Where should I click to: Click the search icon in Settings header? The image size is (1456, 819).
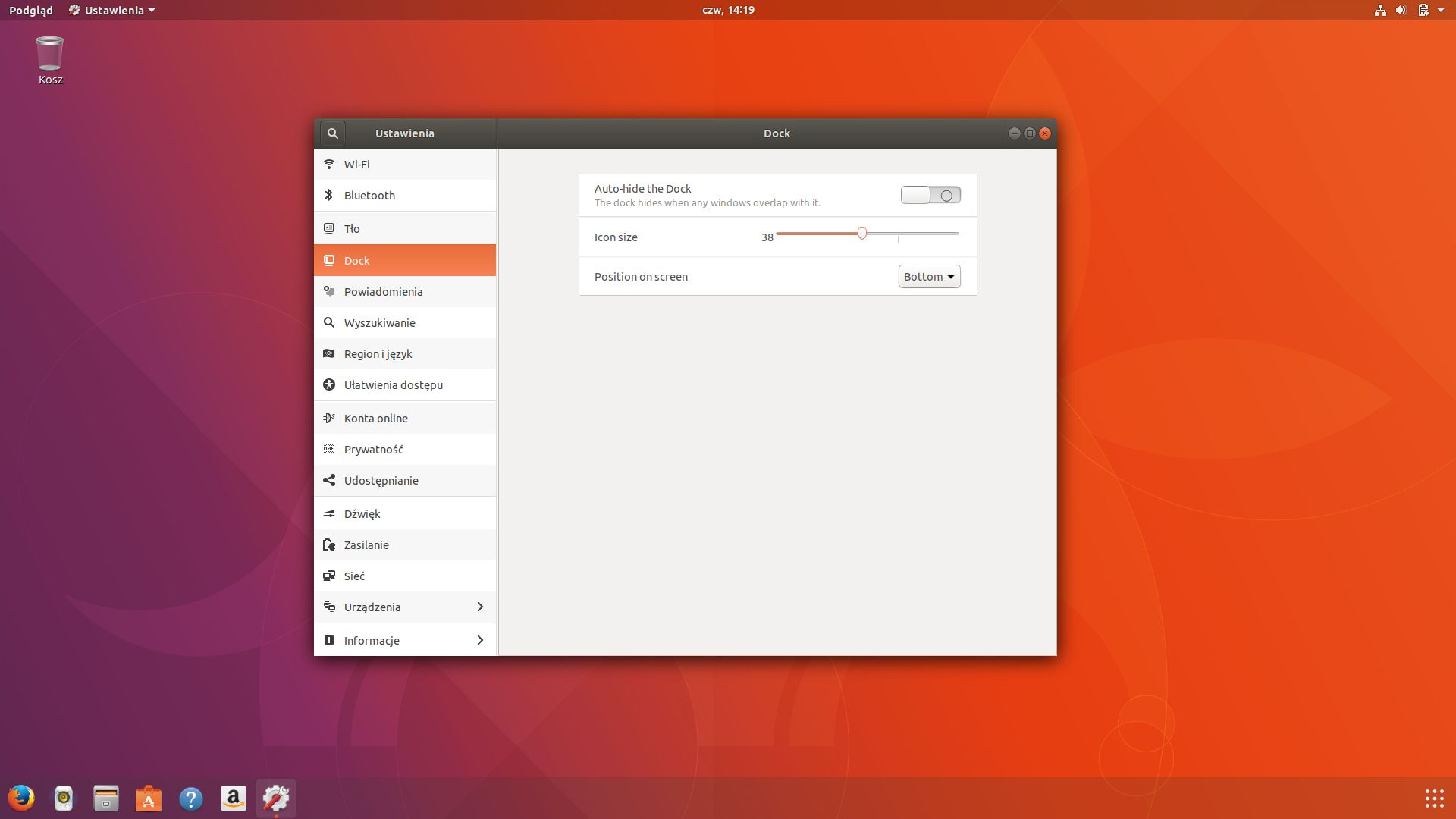click(x=332, y=133)
